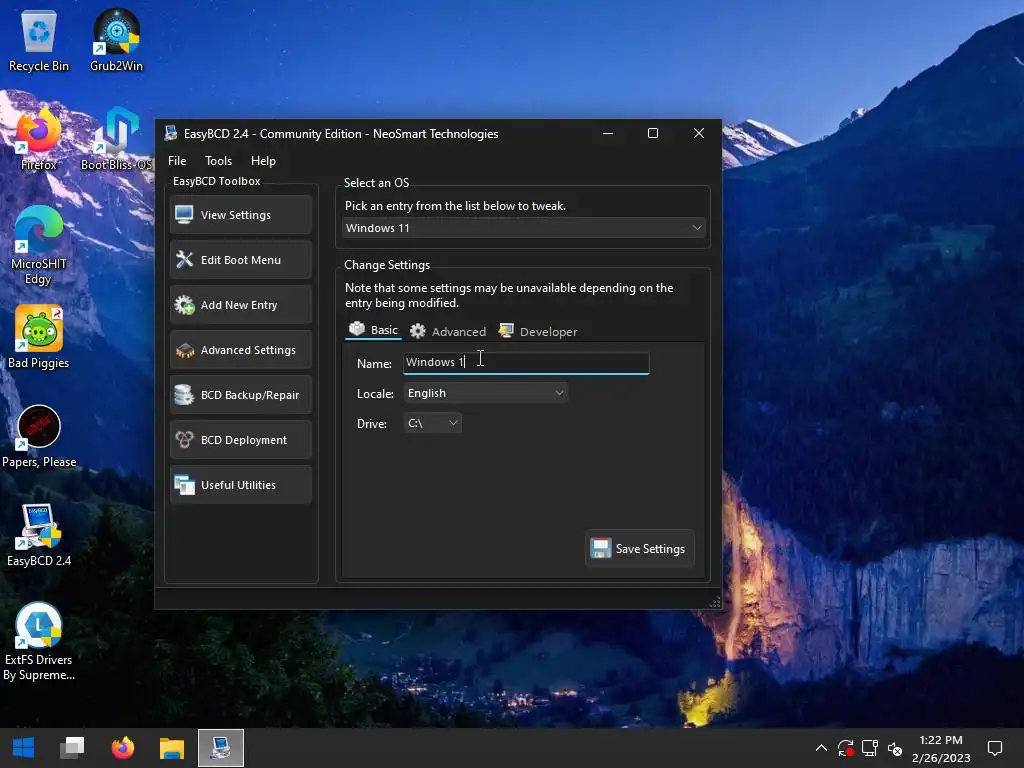The height and width of the screenshot is (768, 1024).
Task: Select Advanced Settings in the toolbox
Action: point(241,350)
